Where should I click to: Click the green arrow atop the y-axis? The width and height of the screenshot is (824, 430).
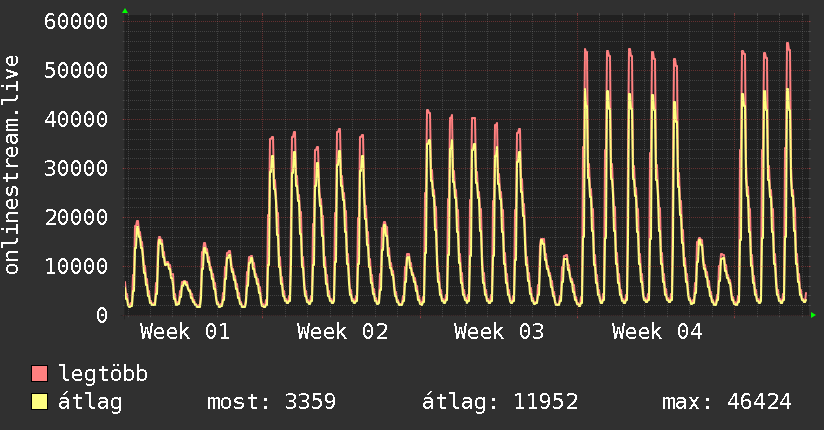click(125, 11)
